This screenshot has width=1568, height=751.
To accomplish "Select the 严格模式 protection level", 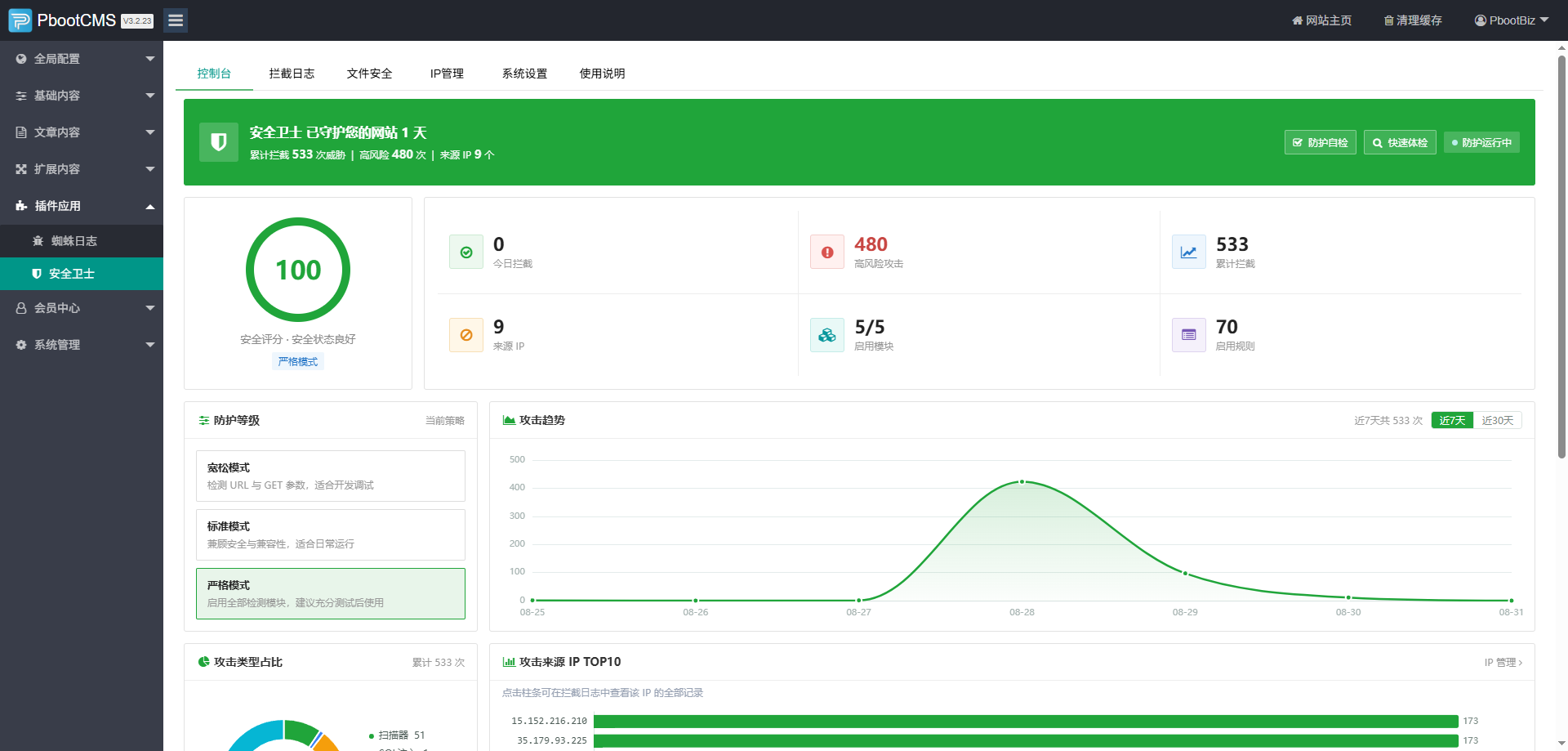I will coord(331,593).
